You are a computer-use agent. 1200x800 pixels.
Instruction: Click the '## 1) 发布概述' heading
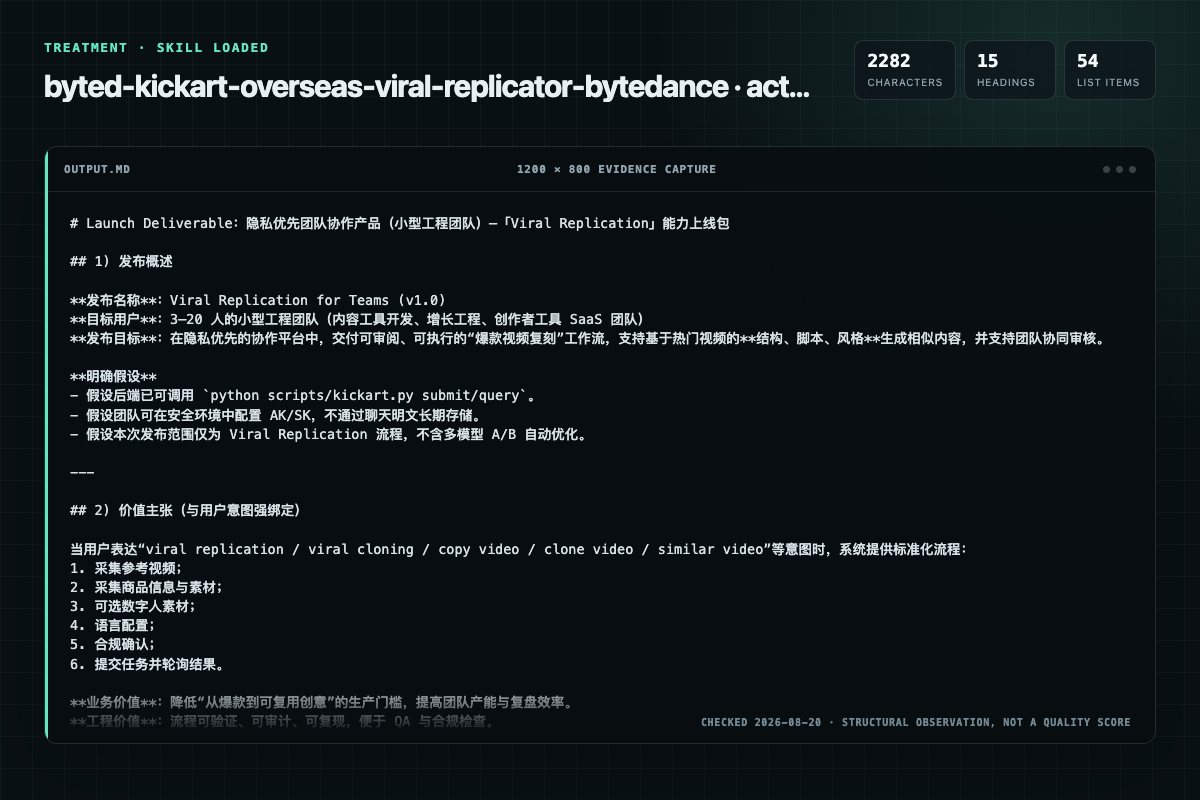121,262
